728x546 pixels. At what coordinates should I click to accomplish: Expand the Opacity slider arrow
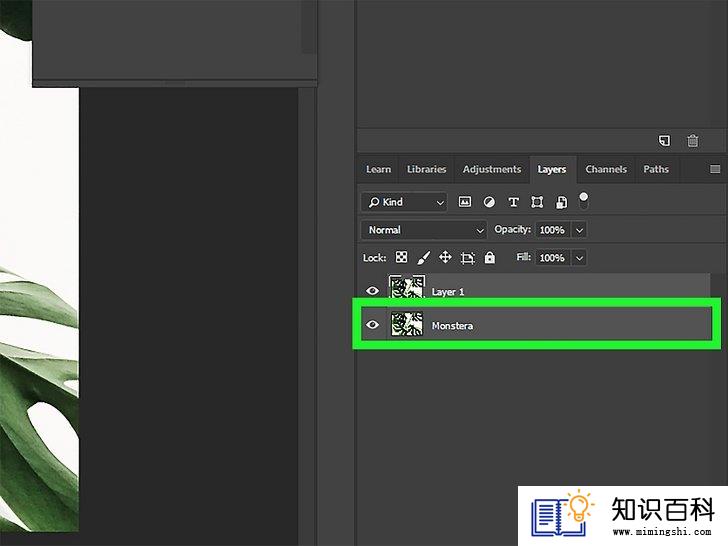(x=579, y=230)
